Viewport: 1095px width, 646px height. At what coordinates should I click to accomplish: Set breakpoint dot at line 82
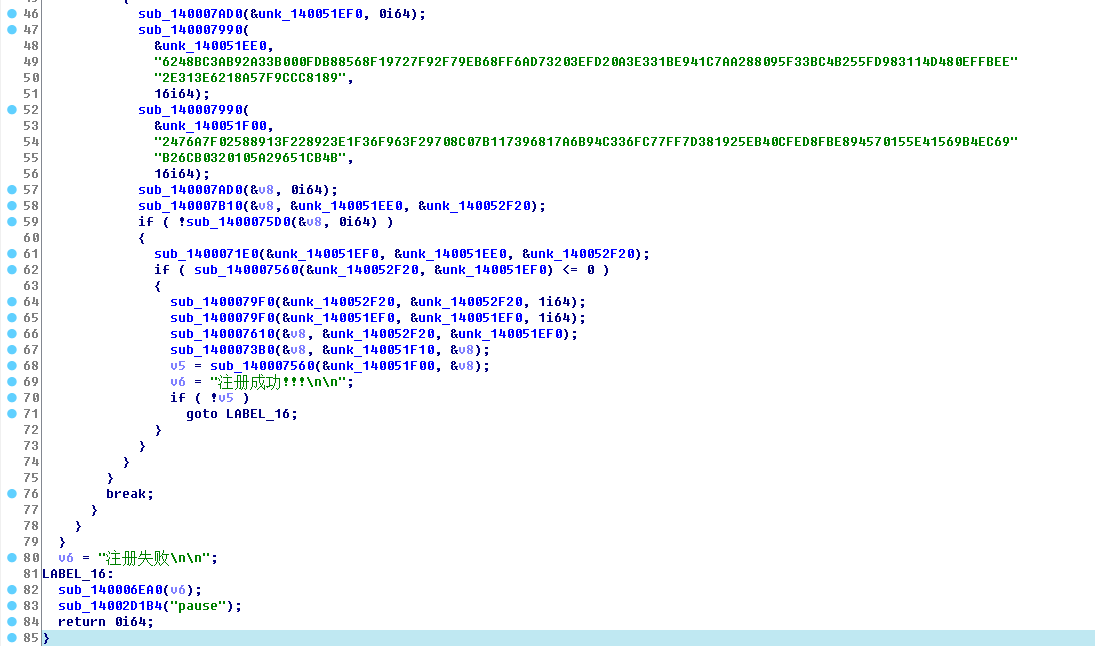(x=12, y=589)
